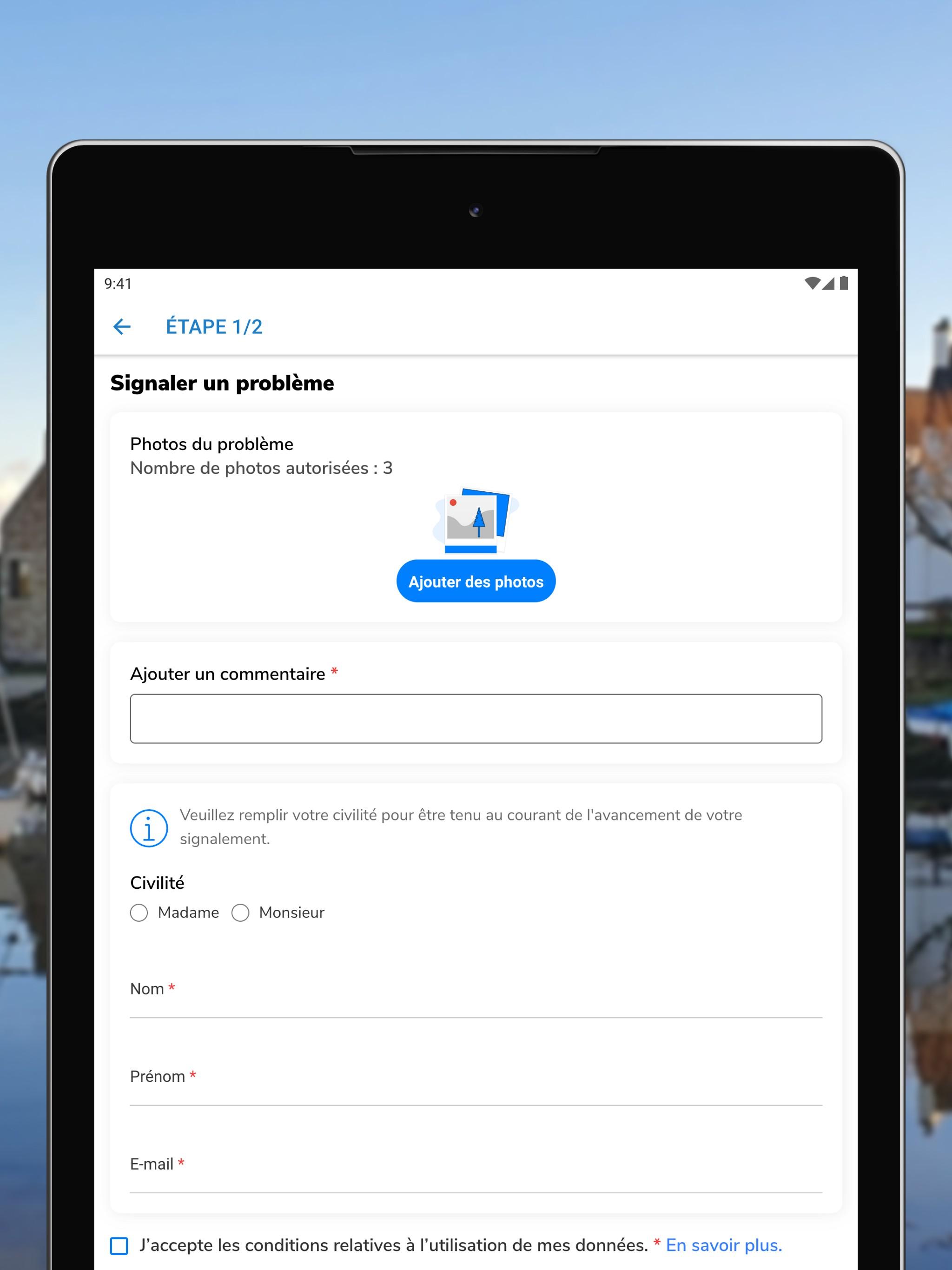Viewport: 952px width, 1270px height.
Task: Open the En savoir plus link
Action: coord(723,1245)
